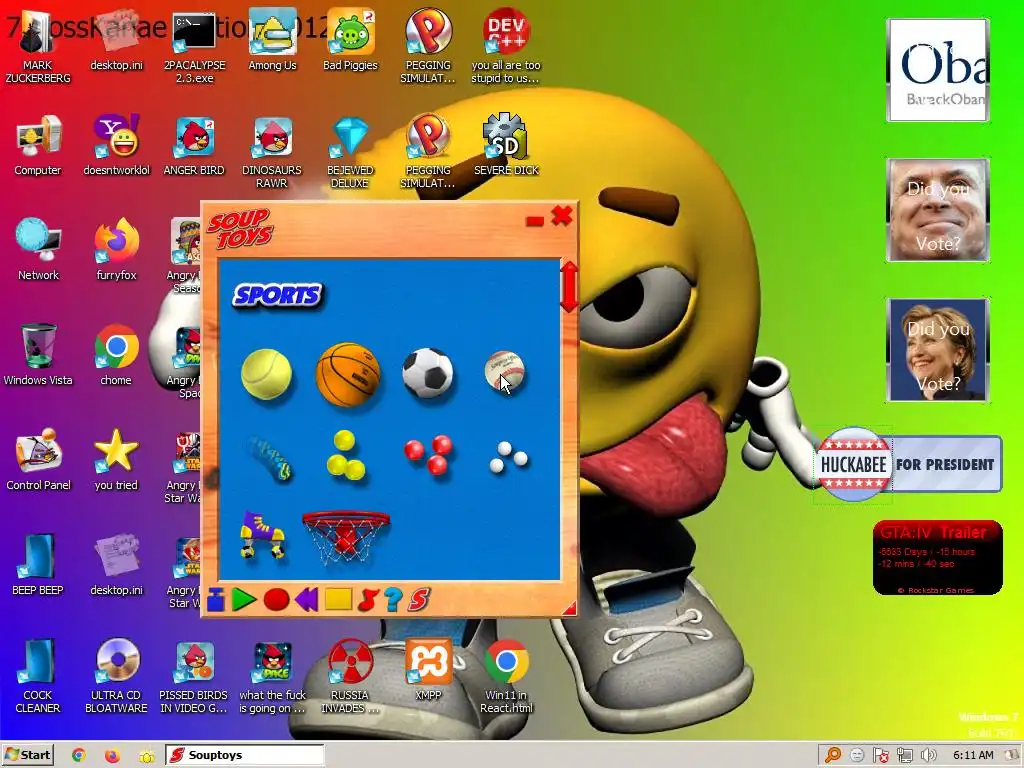Screen dimensions: 1024x768
Task: Pick the purple roller skate toy
Action: (263, 534)
